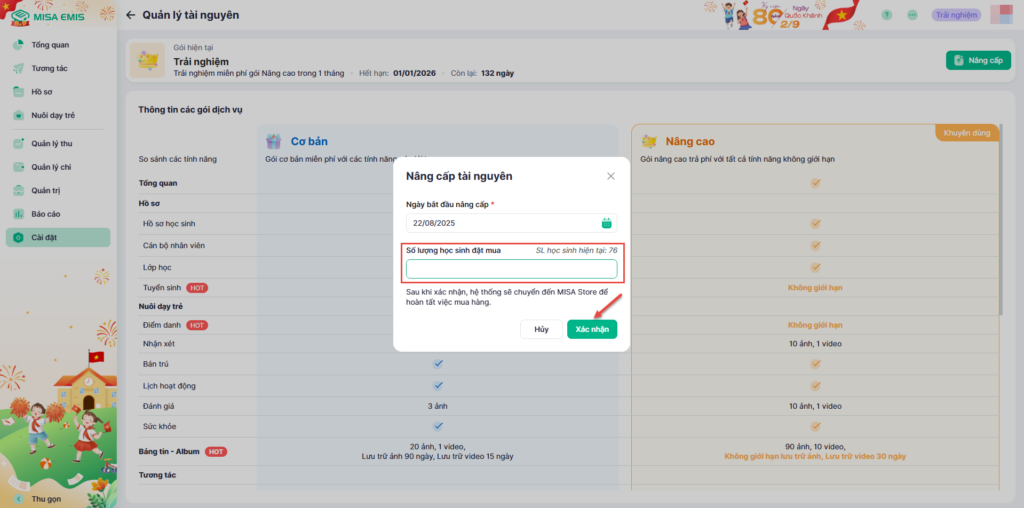
Task: Close the Nâng cấp tài nguyên dialog
Action: 611,176
